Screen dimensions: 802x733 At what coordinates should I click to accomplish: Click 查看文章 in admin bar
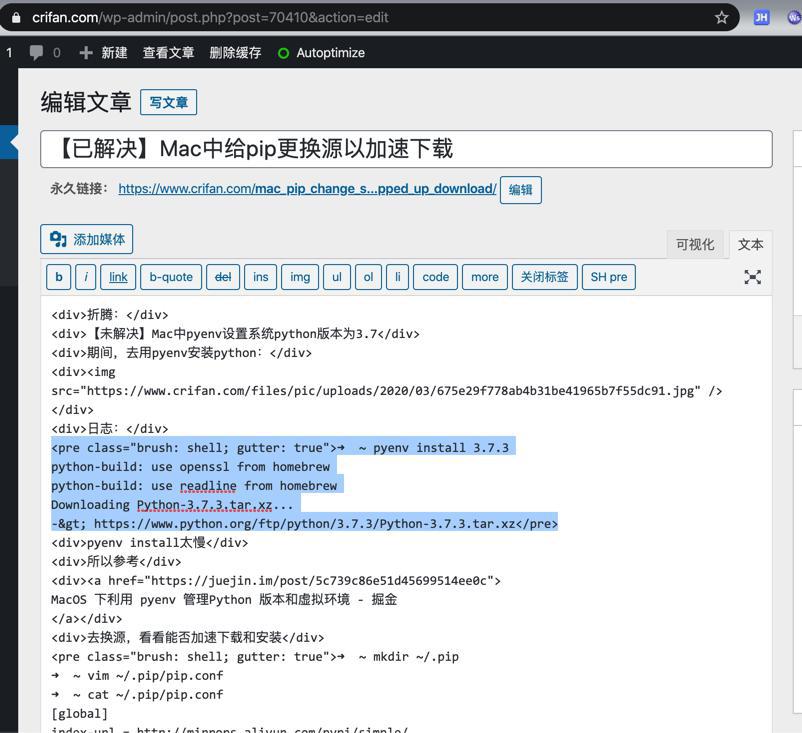tap(168, 53)
